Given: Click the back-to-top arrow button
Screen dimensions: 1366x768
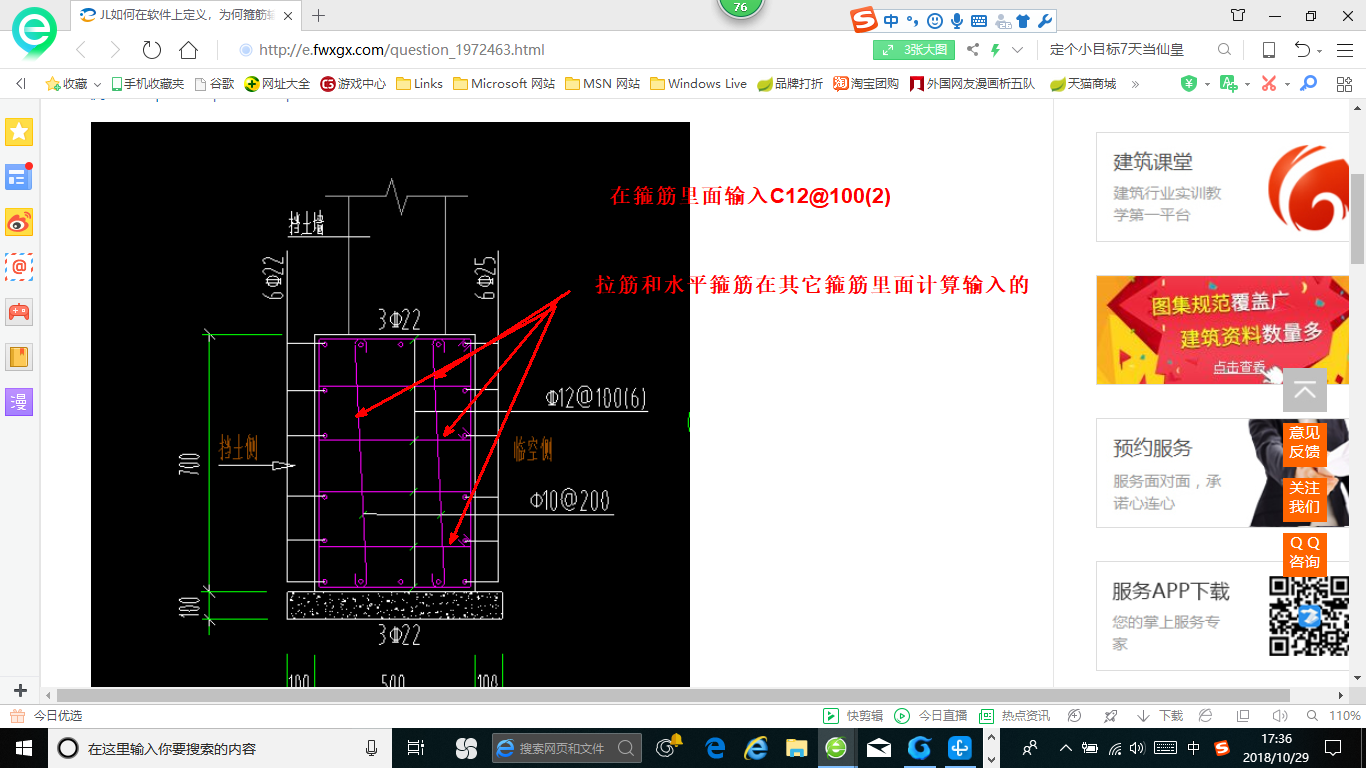Looking at the screenshot, I should [x=1305, y=390].
